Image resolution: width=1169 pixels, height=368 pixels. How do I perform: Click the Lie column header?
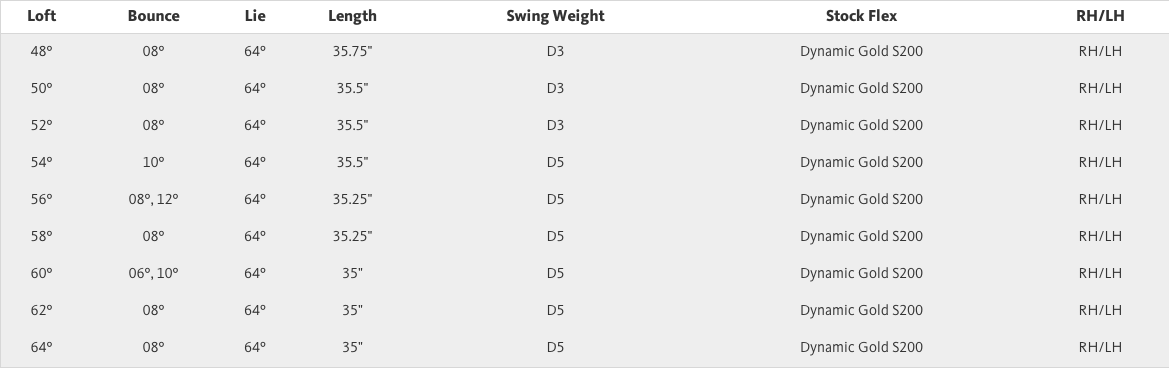tap(255, 16)
